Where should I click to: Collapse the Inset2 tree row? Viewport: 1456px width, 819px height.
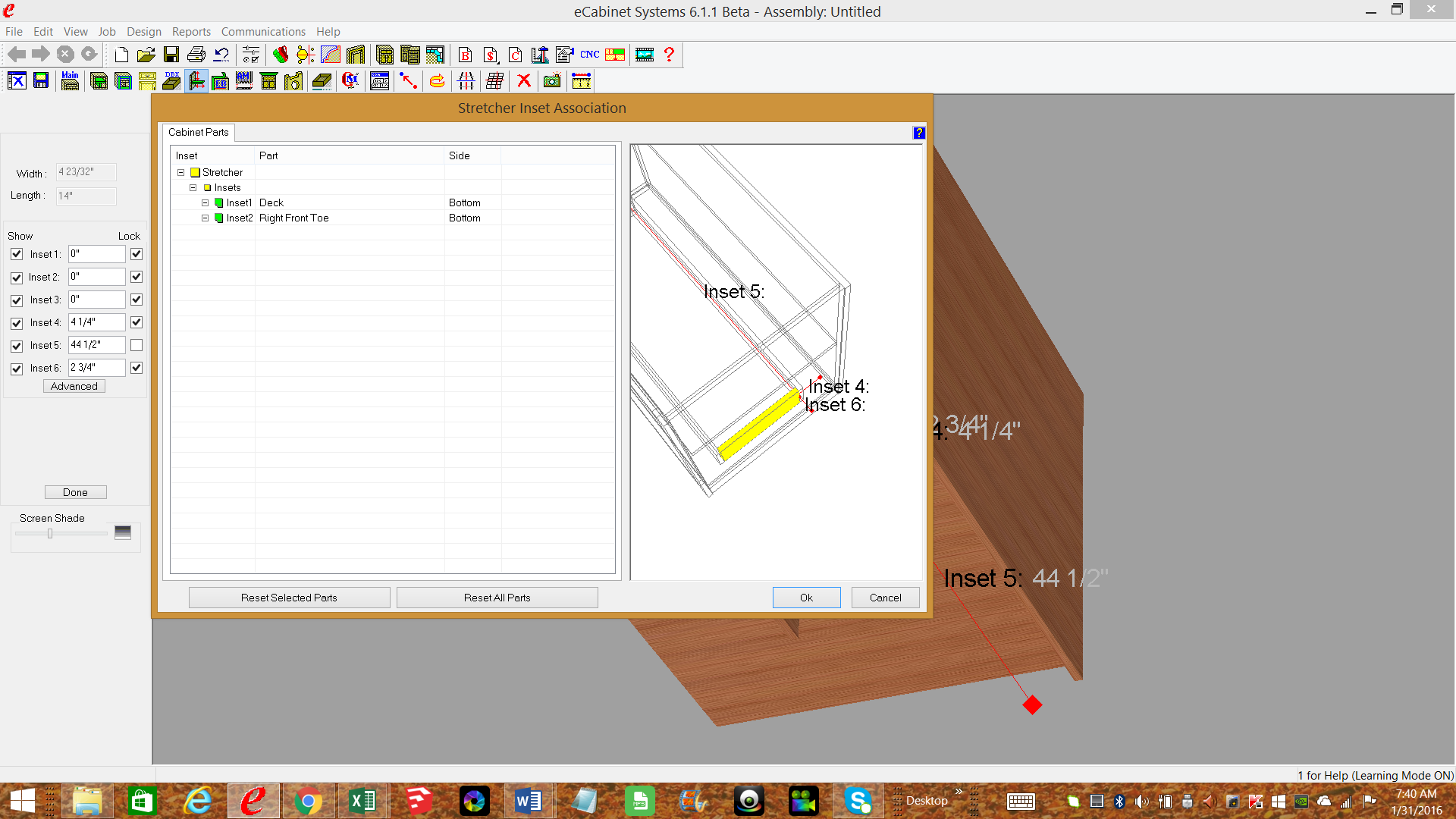(205, 218)
